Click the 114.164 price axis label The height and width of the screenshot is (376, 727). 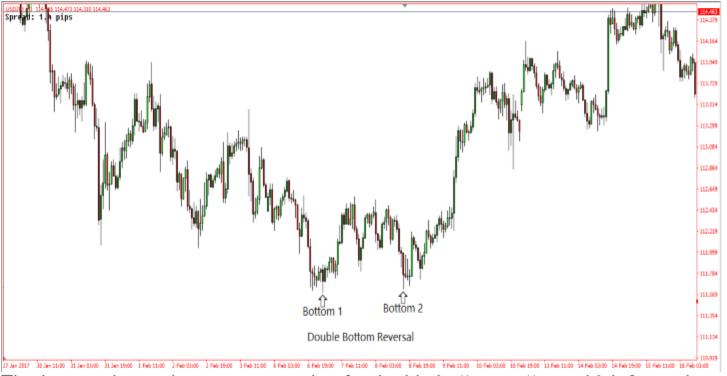click(707, 41)
